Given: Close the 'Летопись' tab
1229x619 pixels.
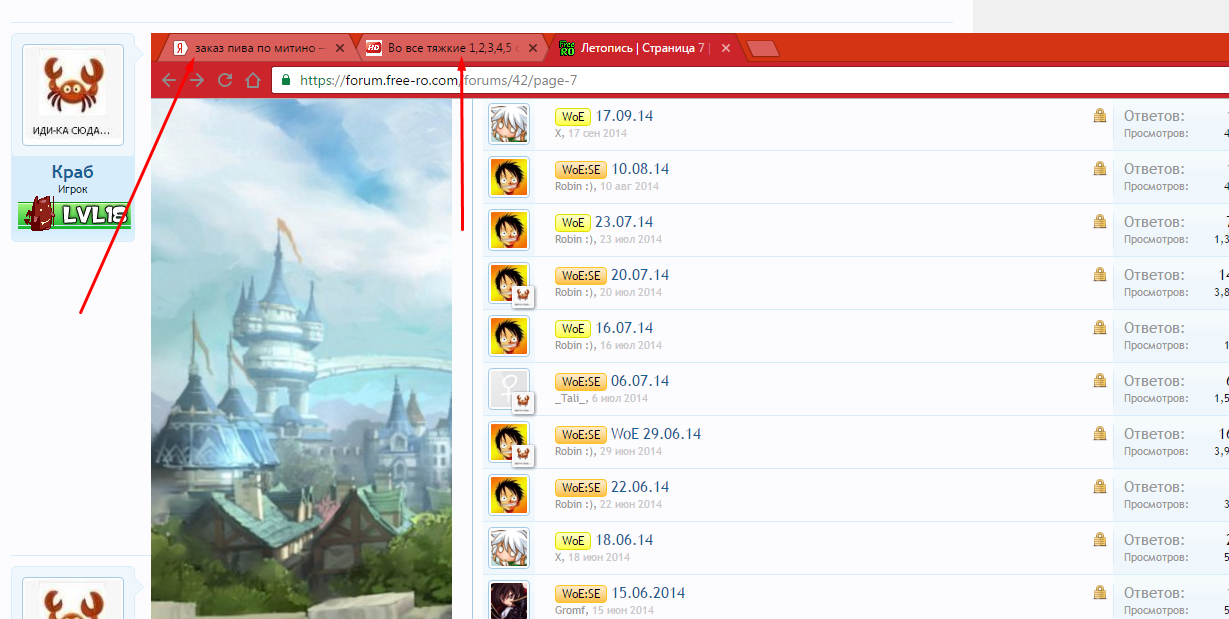Looking at the screenshot, I should coord(725,47).
